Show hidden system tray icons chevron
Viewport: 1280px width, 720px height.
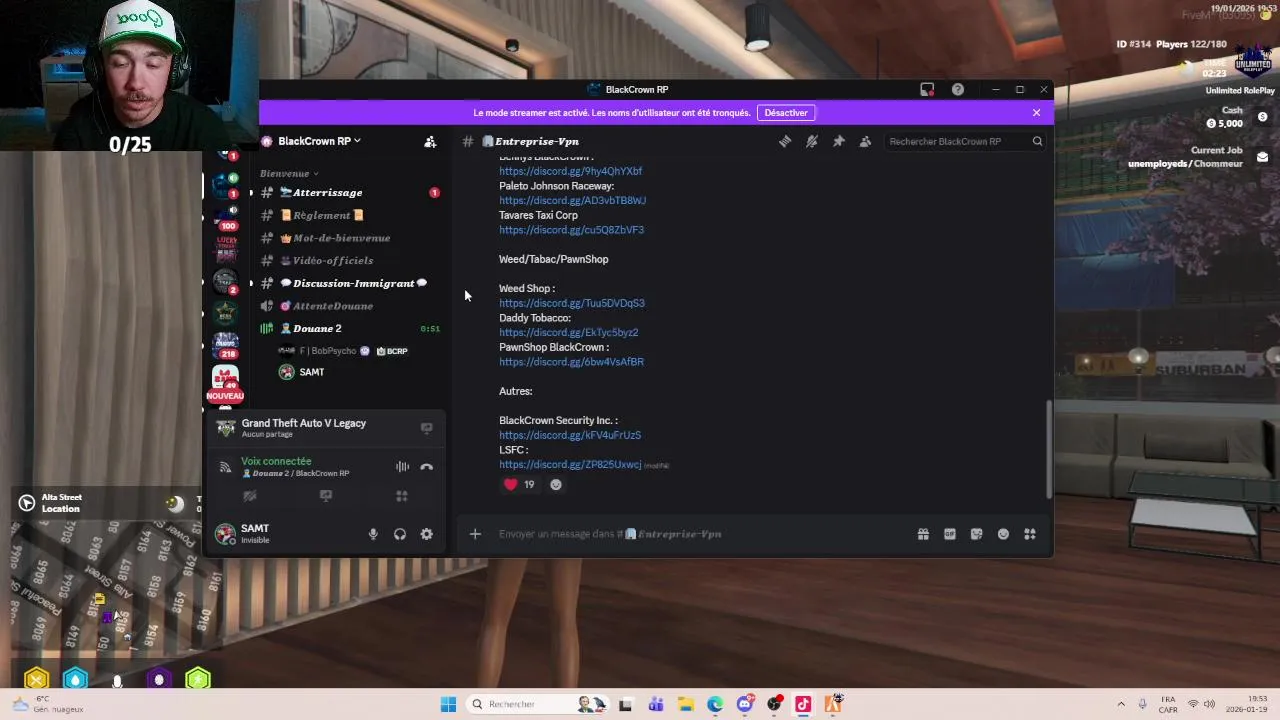pyautogui.click(x=1121, y=704)
